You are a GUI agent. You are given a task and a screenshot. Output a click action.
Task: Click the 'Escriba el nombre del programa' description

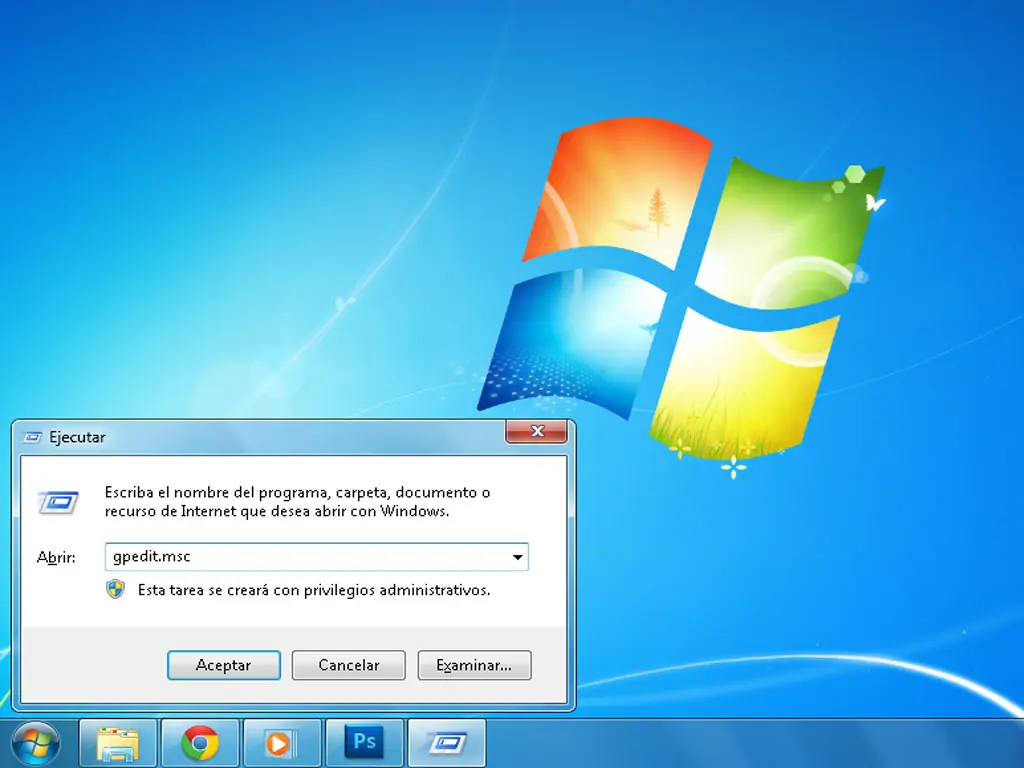pos(297,502)
